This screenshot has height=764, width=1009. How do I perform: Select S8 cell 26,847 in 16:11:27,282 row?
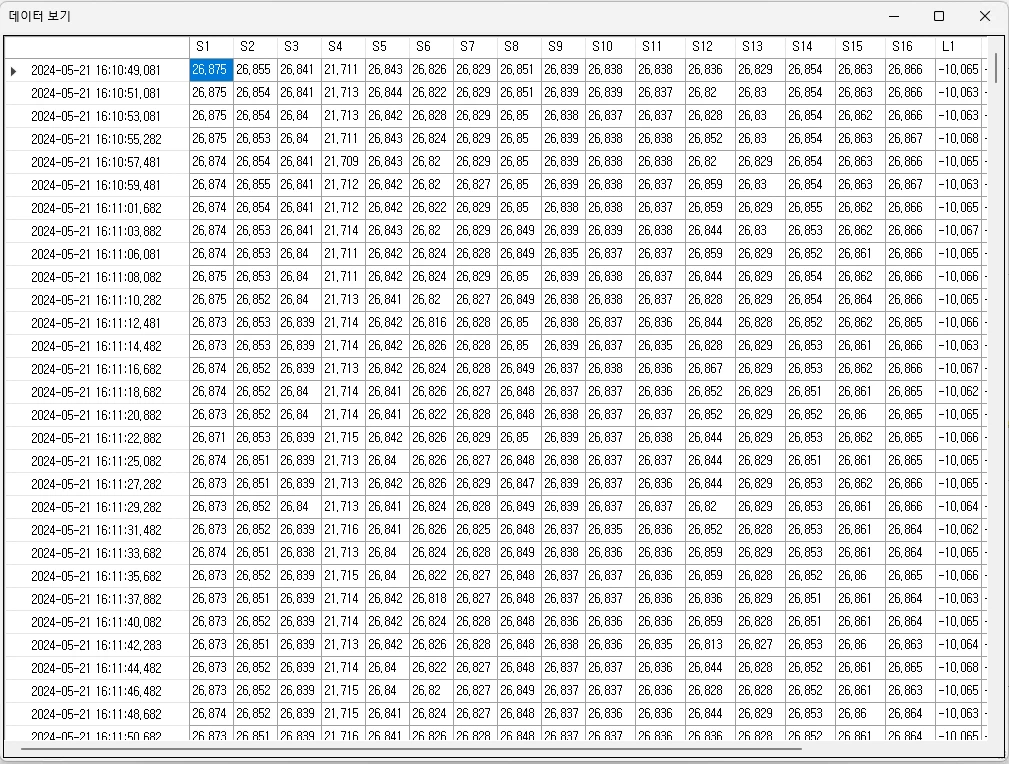pos(519,484)
